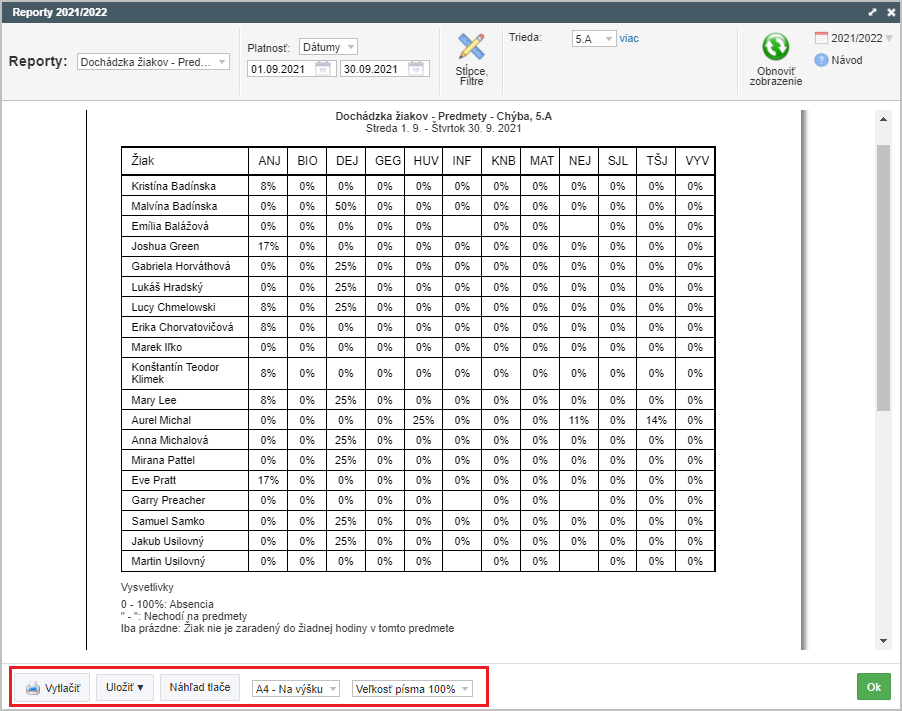Open the Reporty selection dropdown
The height and width of the screenshot is (711, 902).
[153, 62]
